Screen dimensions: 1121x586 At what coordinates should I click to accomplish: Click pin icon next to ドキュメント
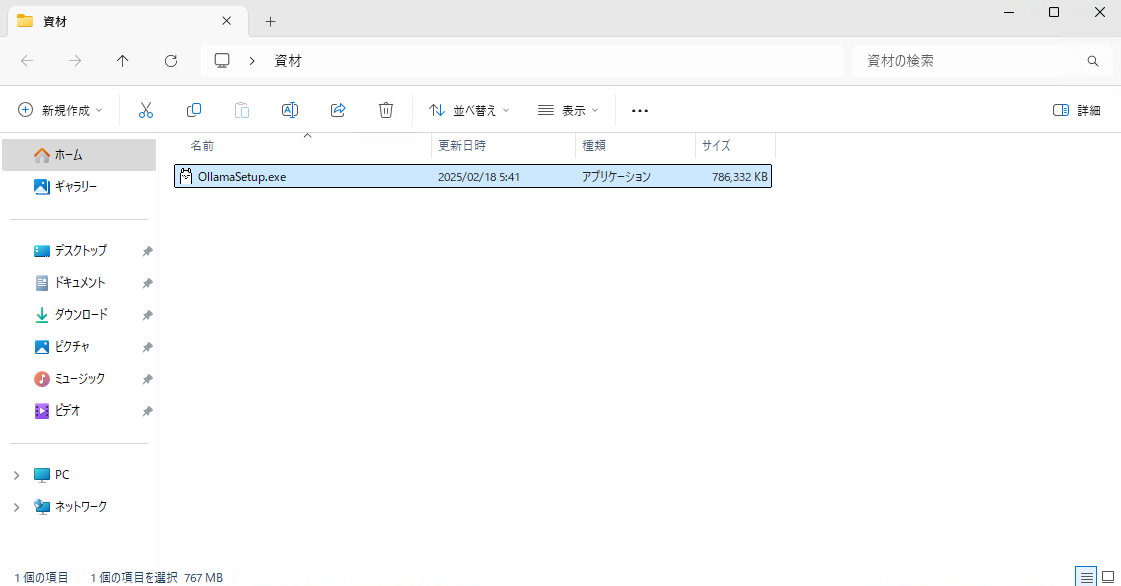[x=147, y=283]
